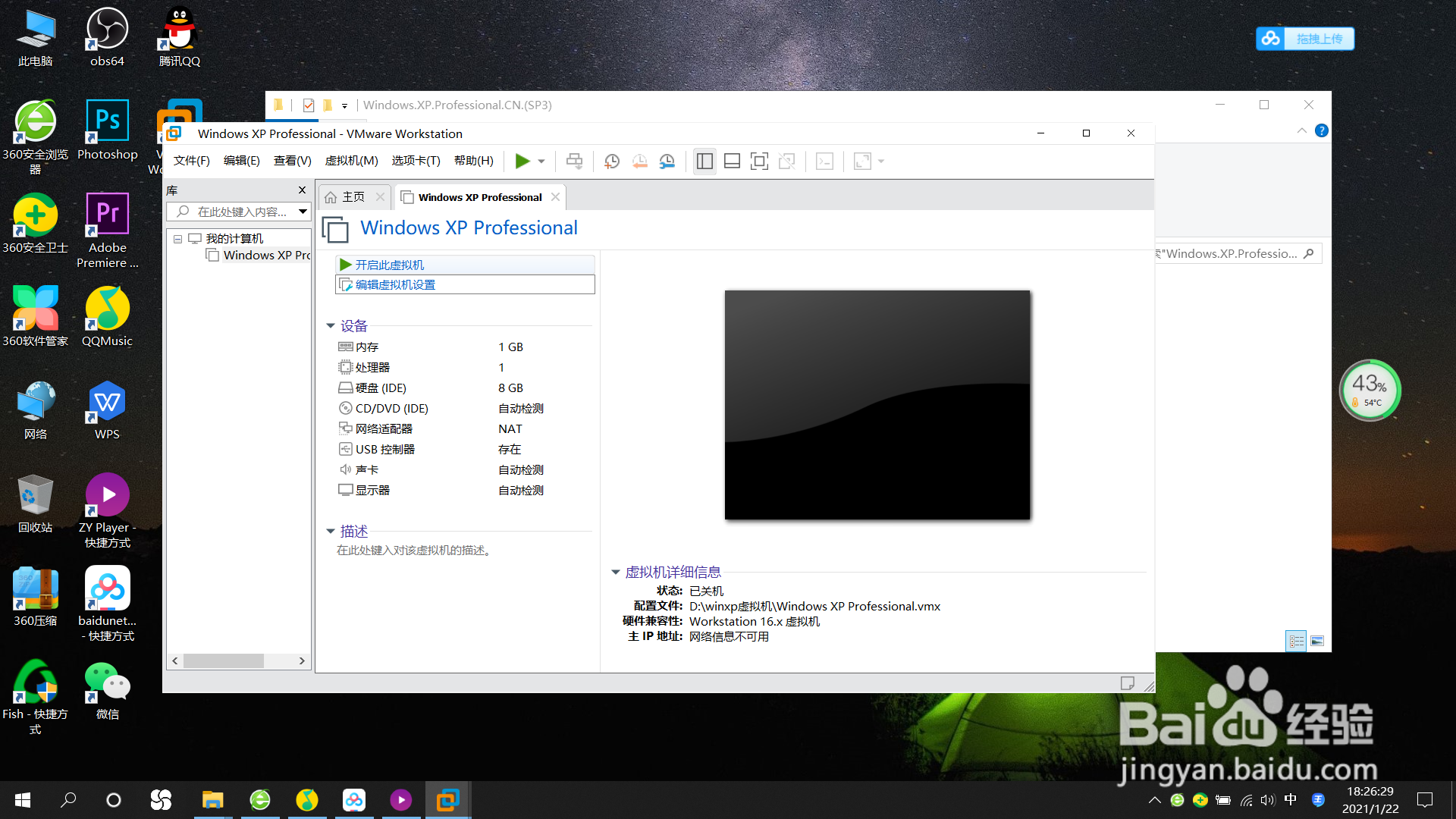Close the Windows XP Professional tab
This screenshot has width=1456, height=819.
click(x=556, y=197)
